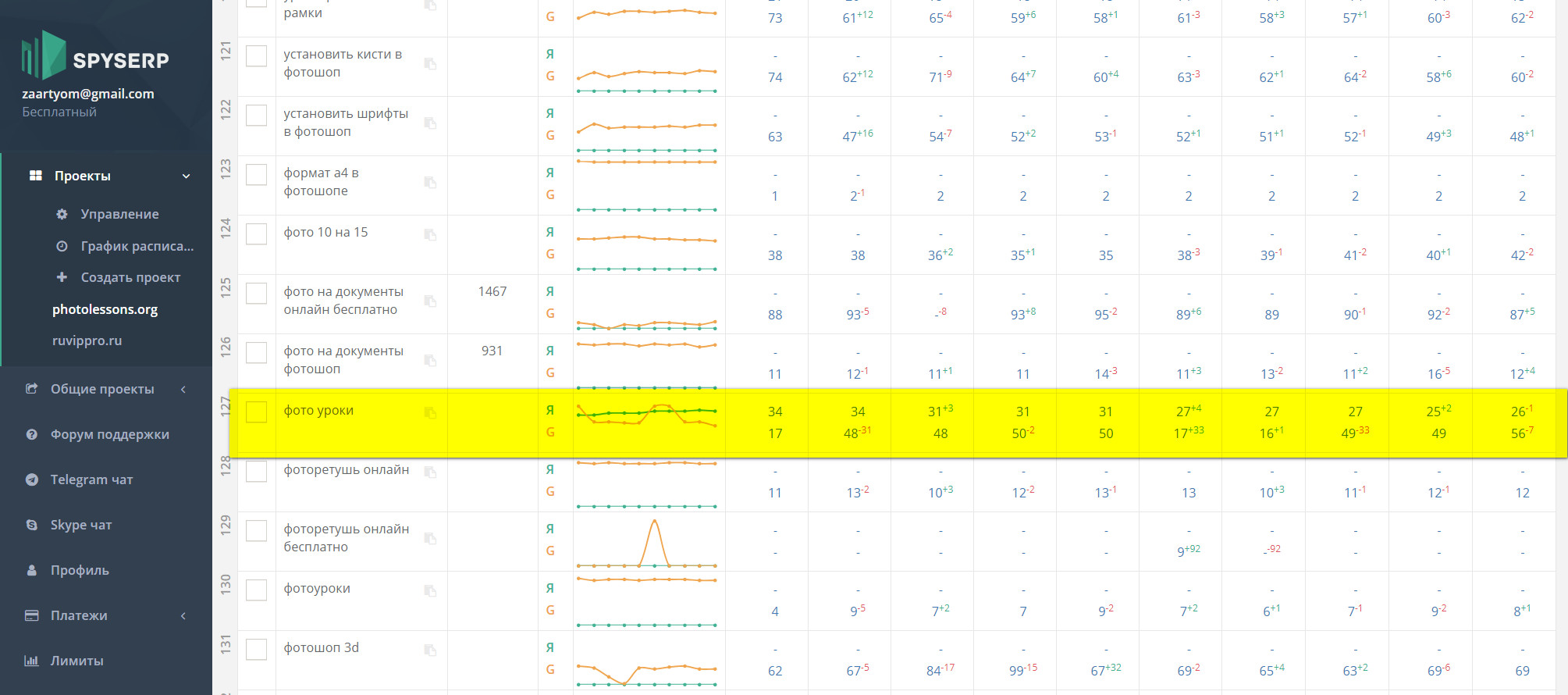Expand the Платежи chevron

click(183, 615)
